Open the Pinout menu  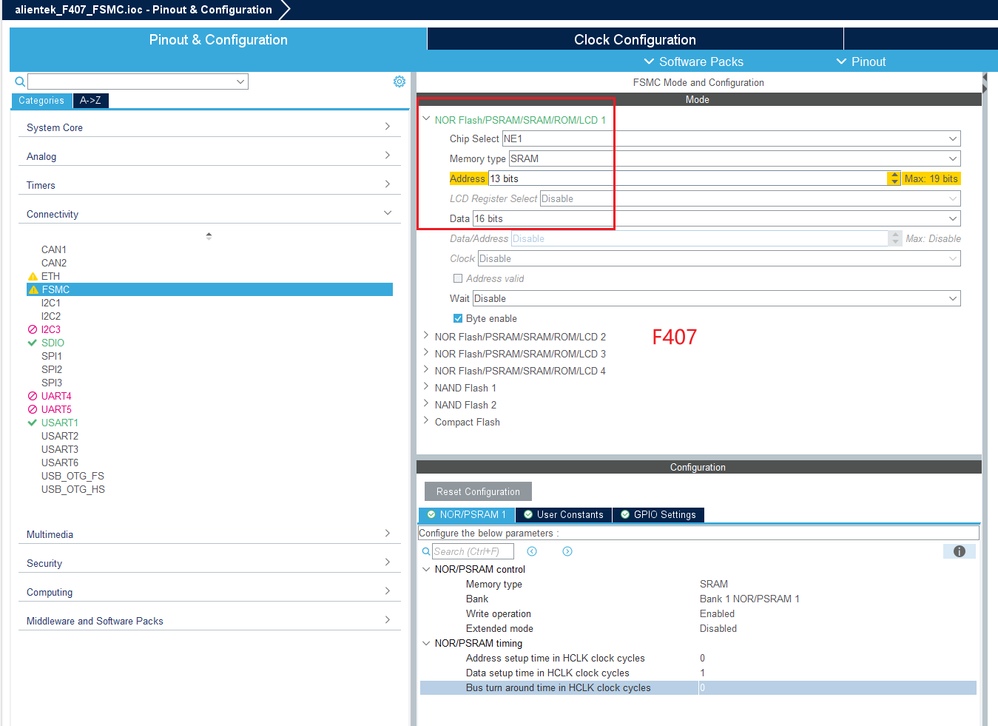[x=861, y=62]
